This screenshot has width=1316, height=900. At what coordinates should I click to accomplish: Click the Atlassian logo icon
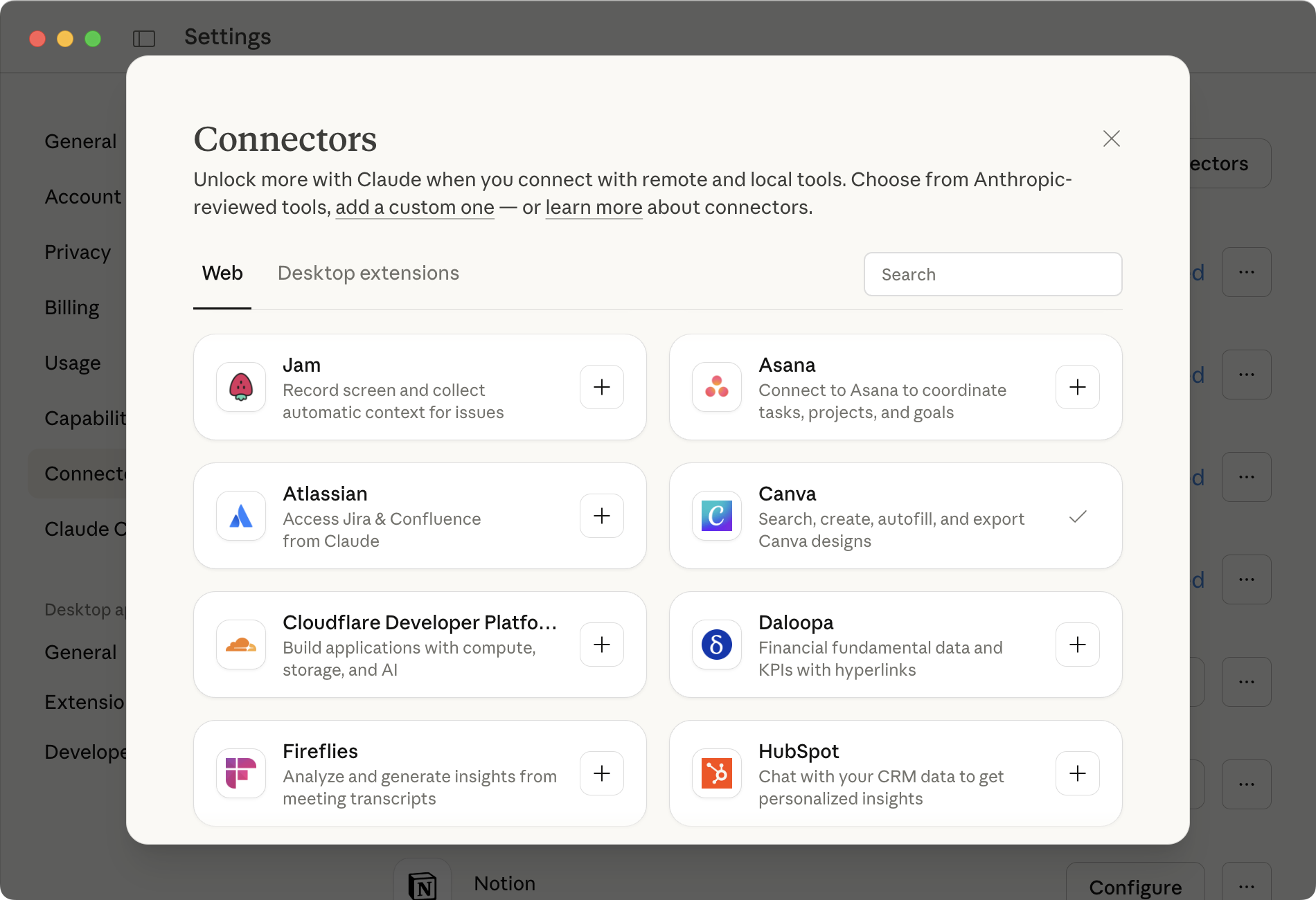coord(241,516)
